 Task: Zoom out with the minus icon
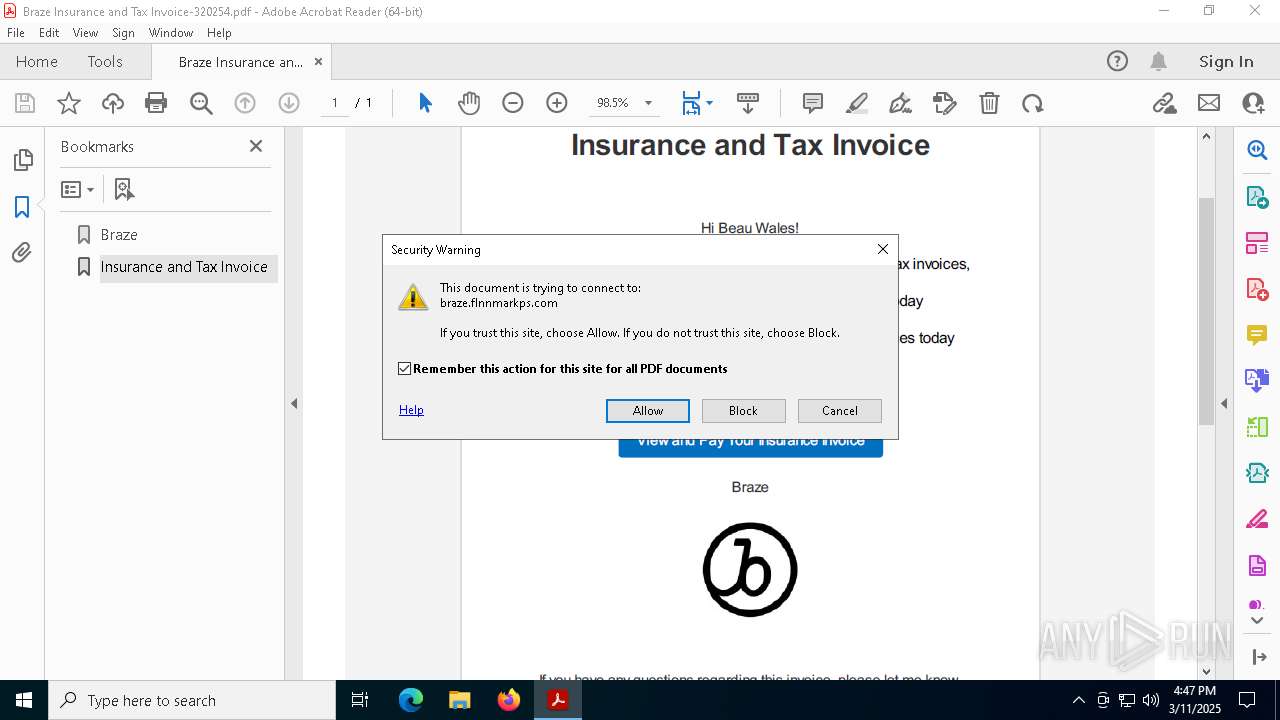coord(513,103)
